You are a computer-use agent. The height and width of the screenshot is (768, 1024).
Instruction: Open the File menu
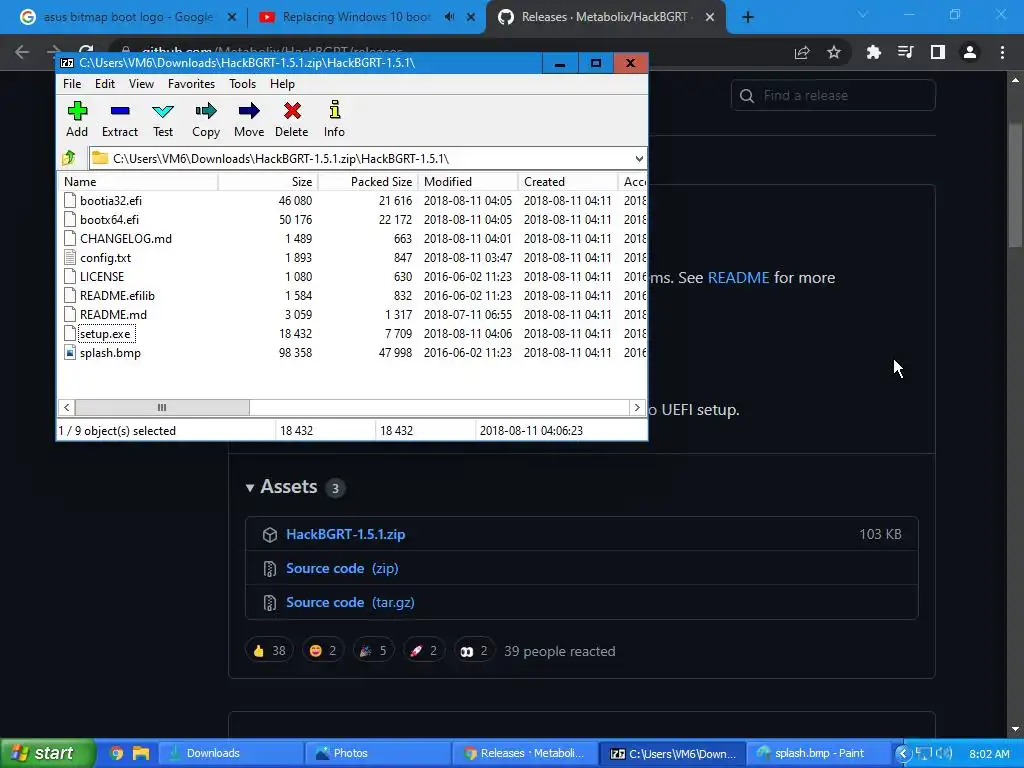tap(72, 84)
